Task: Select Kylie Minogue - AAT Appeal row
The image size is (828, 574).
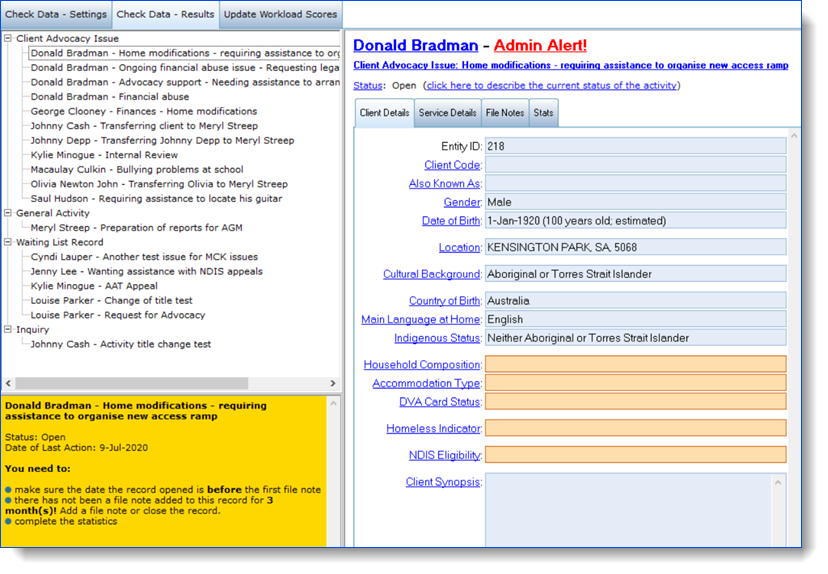Action: (x=94, y=286)
